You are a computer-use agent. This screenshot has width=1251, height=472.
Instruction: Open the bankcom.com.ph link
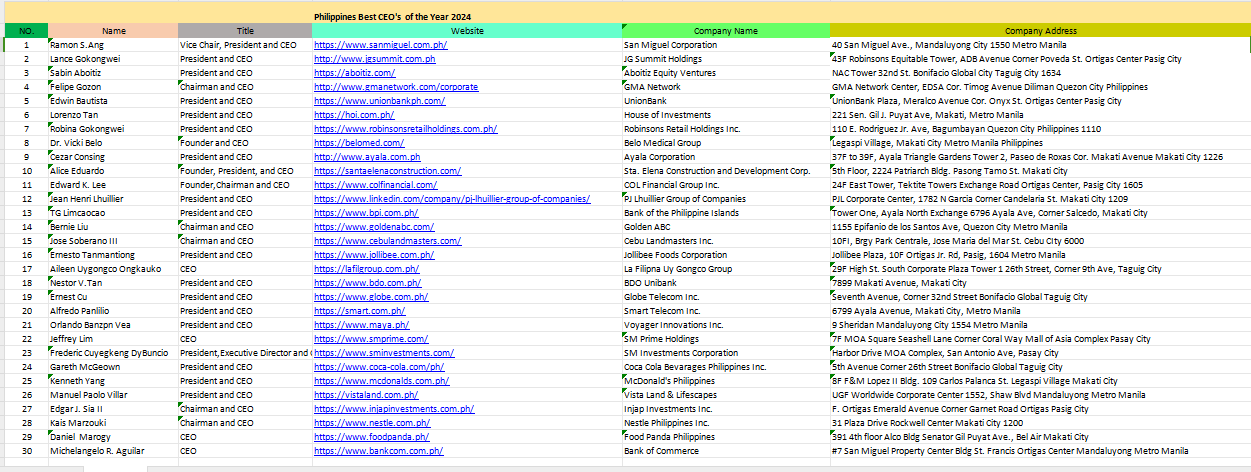[x=378, y=451]
